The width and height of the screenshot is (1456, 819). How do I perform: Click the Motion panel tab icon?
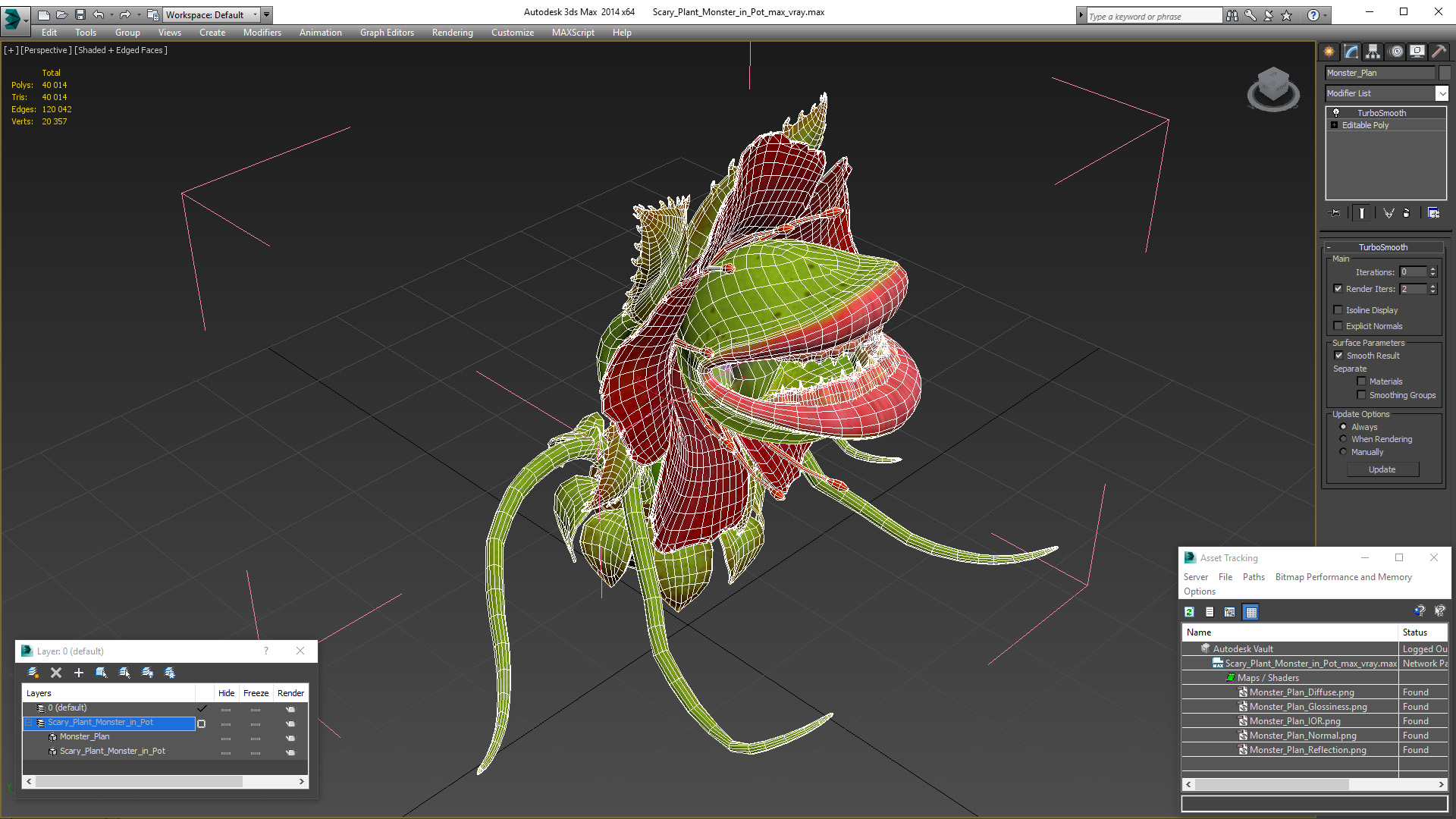pos(1396,52)
